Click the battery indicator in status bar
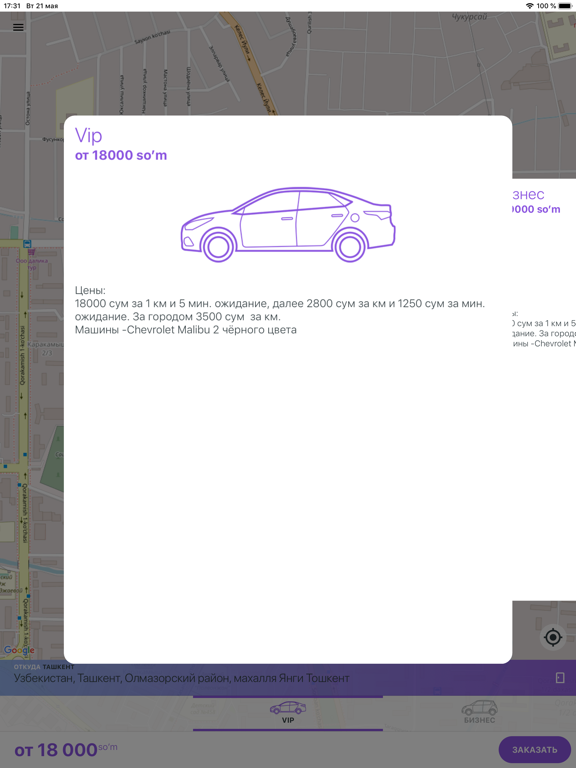The height and width of the screenshot is (768, 576). click(x=565, y=6)
